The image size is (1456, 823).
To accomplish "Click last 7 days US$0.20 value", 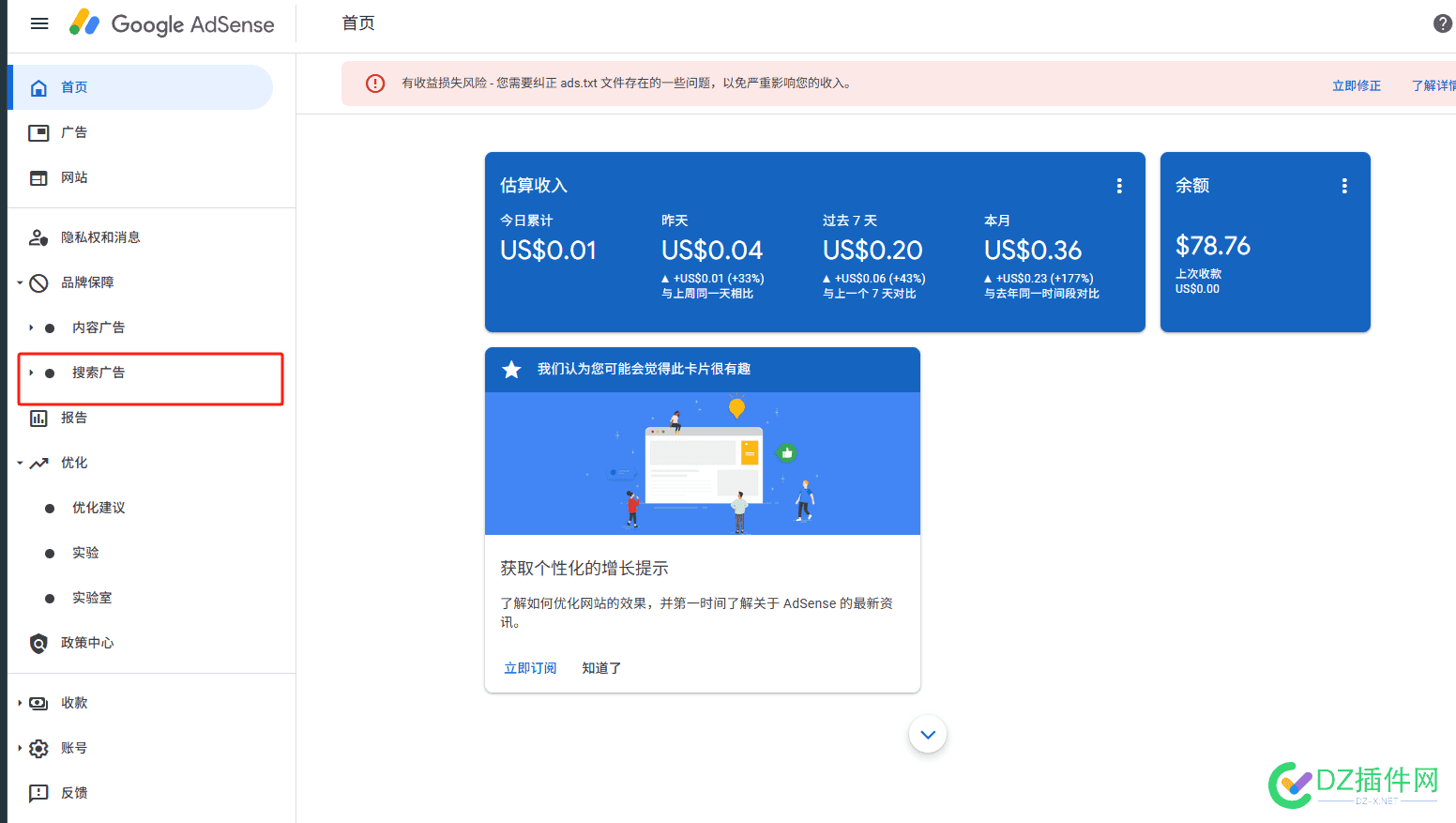I will pyautogui.click(x=872, y=251).
